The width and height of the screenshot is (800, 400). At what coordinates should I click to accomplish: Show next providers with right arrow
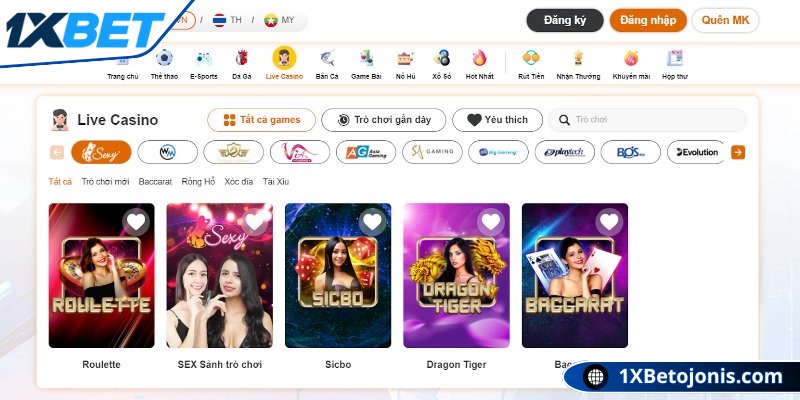click(738, 152)
